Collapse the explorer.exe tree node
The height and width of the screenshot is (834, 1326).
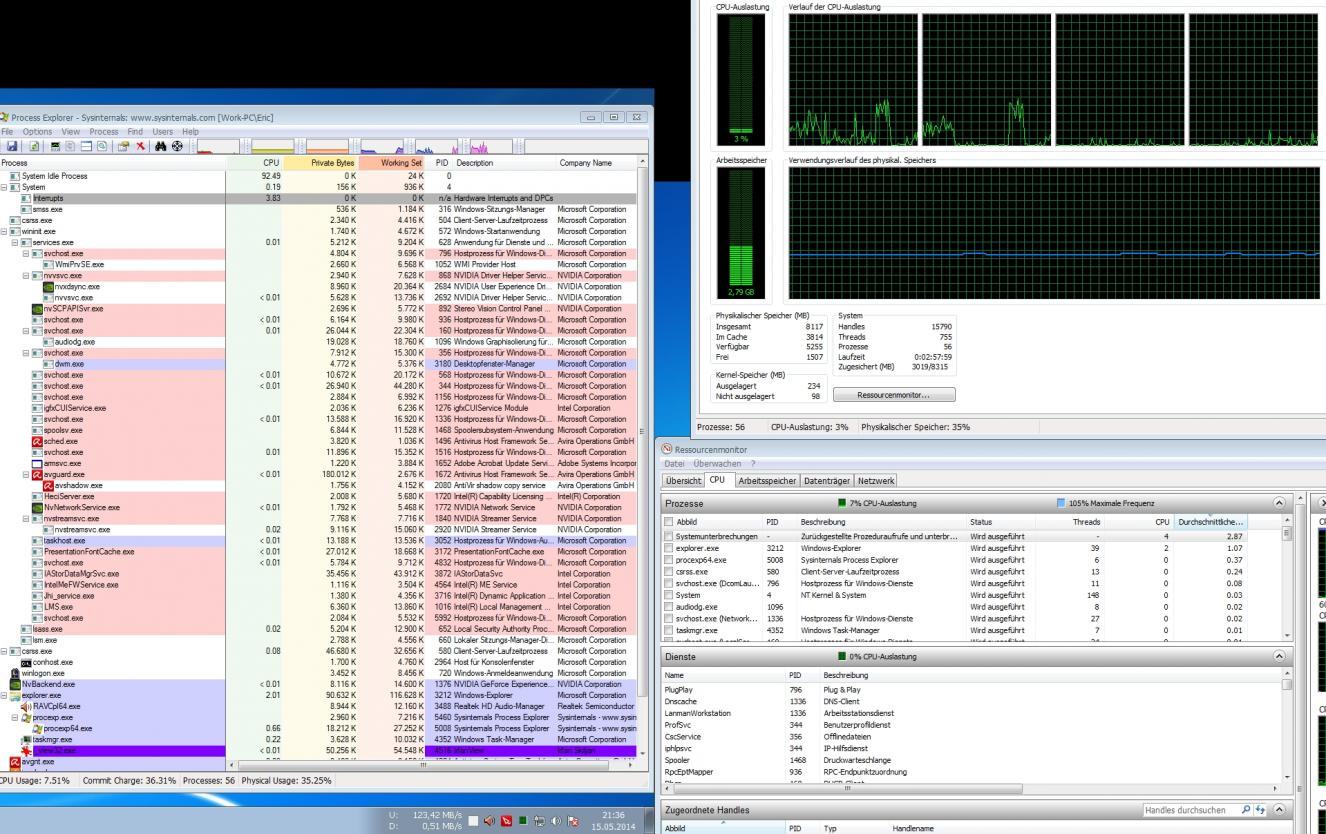4,696
